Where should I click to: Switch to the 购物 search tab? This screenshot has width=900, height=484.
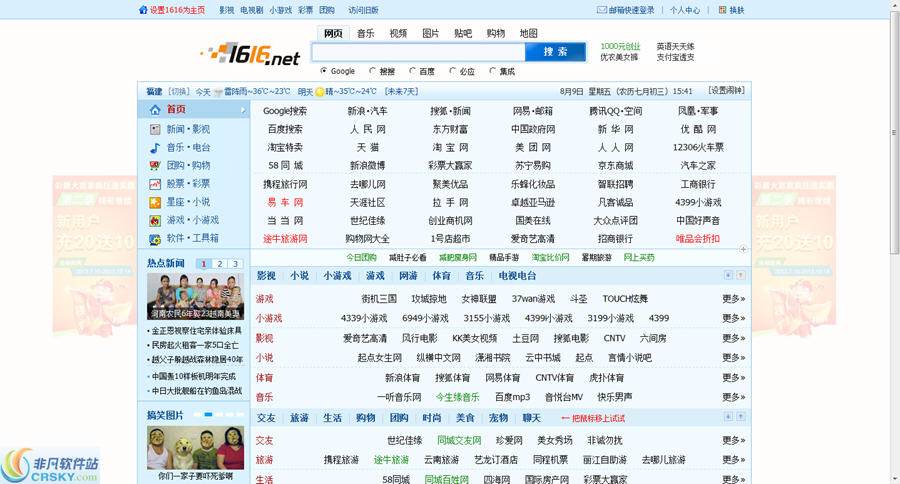(495, 33)
